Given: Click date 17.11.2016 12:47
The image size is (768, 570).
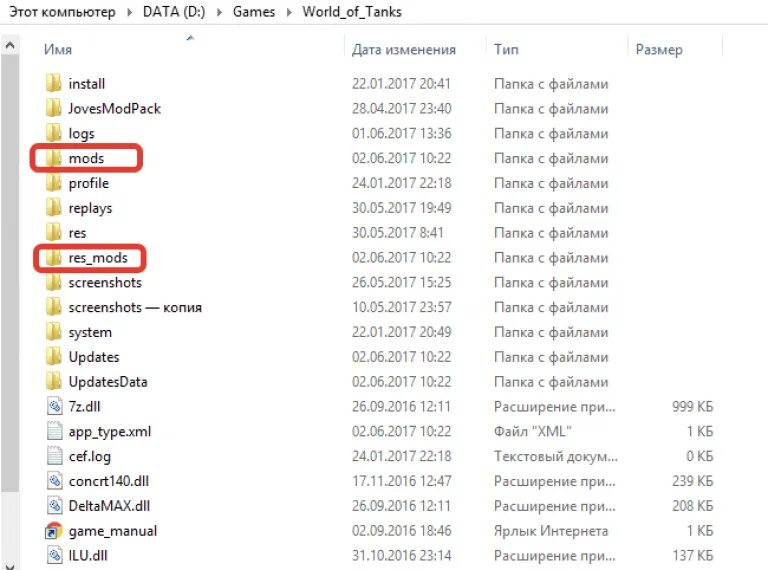Looking at the screenshot, I should pos(401,481).
